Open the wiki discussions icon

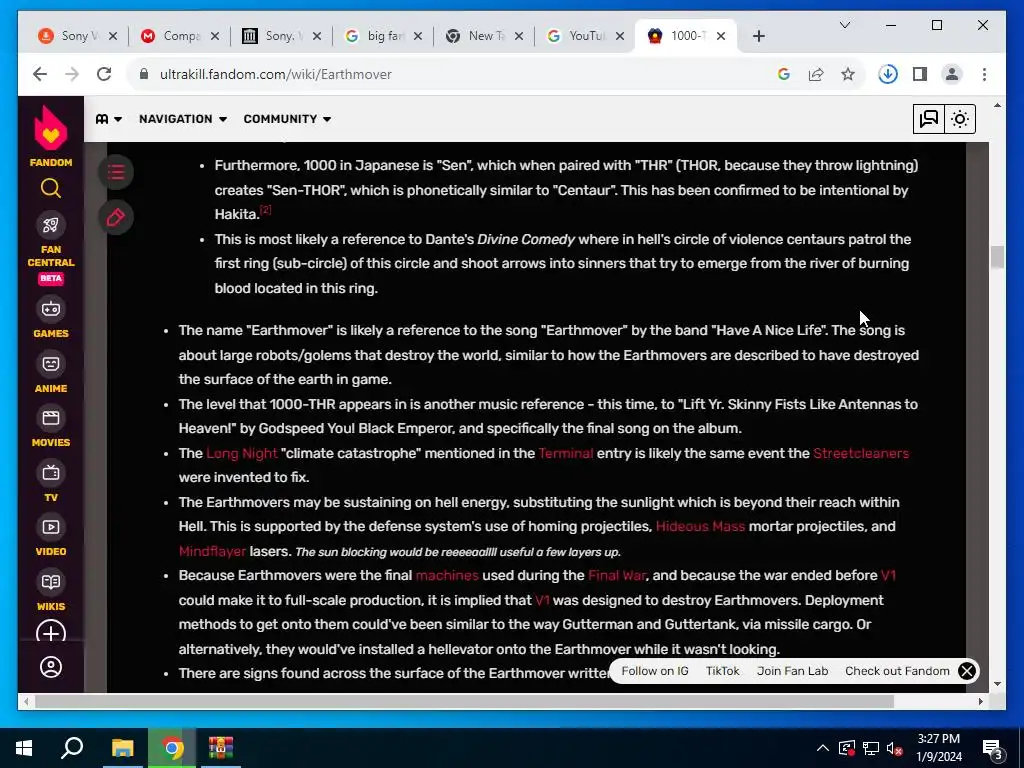coord(929,119)
